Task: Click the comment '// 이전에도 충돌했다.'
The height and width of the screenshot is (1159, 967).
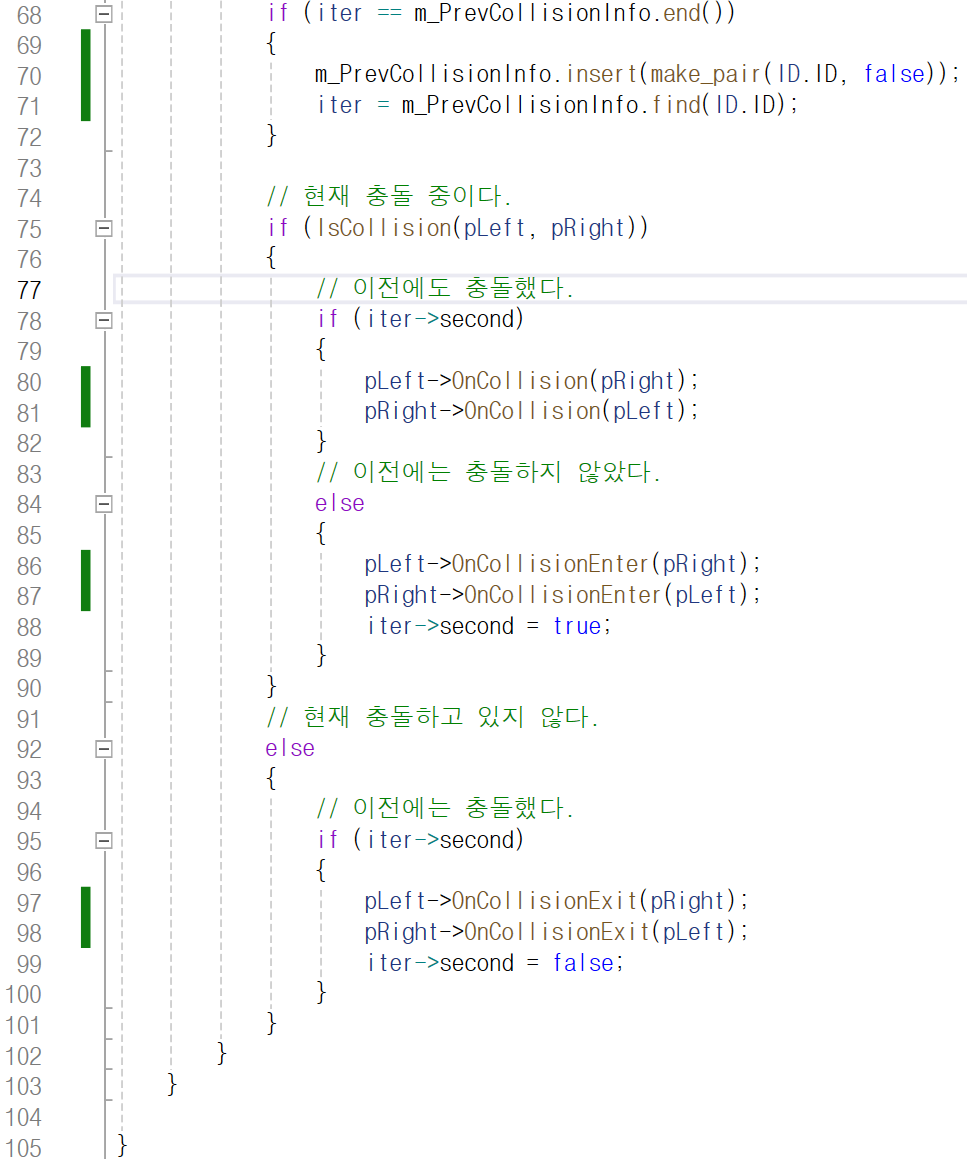Action: coord(445,288)
